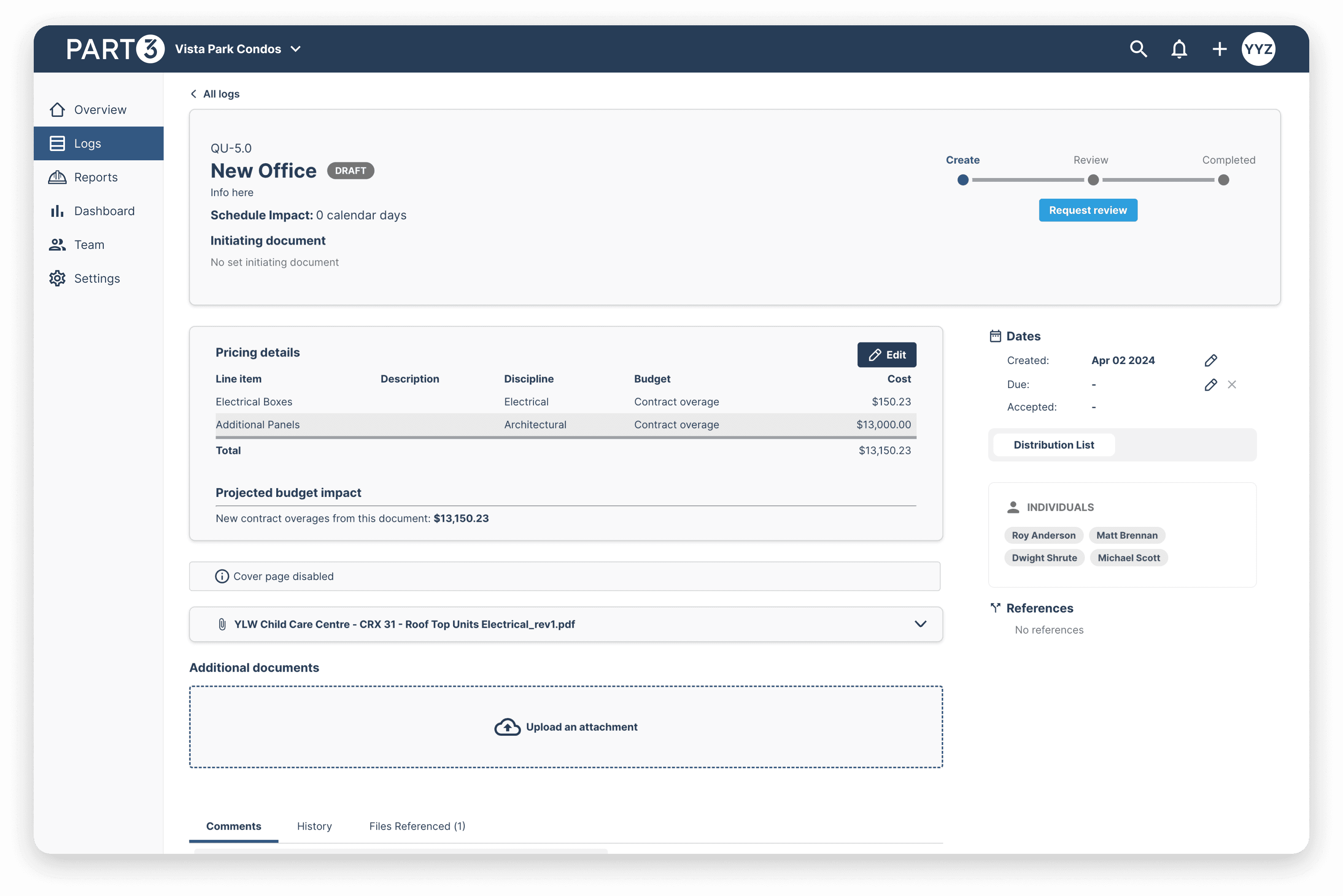The width and height of the screenshot is (1343, 896).
Task: Click the Request review button
Action: pos(1088,210)
